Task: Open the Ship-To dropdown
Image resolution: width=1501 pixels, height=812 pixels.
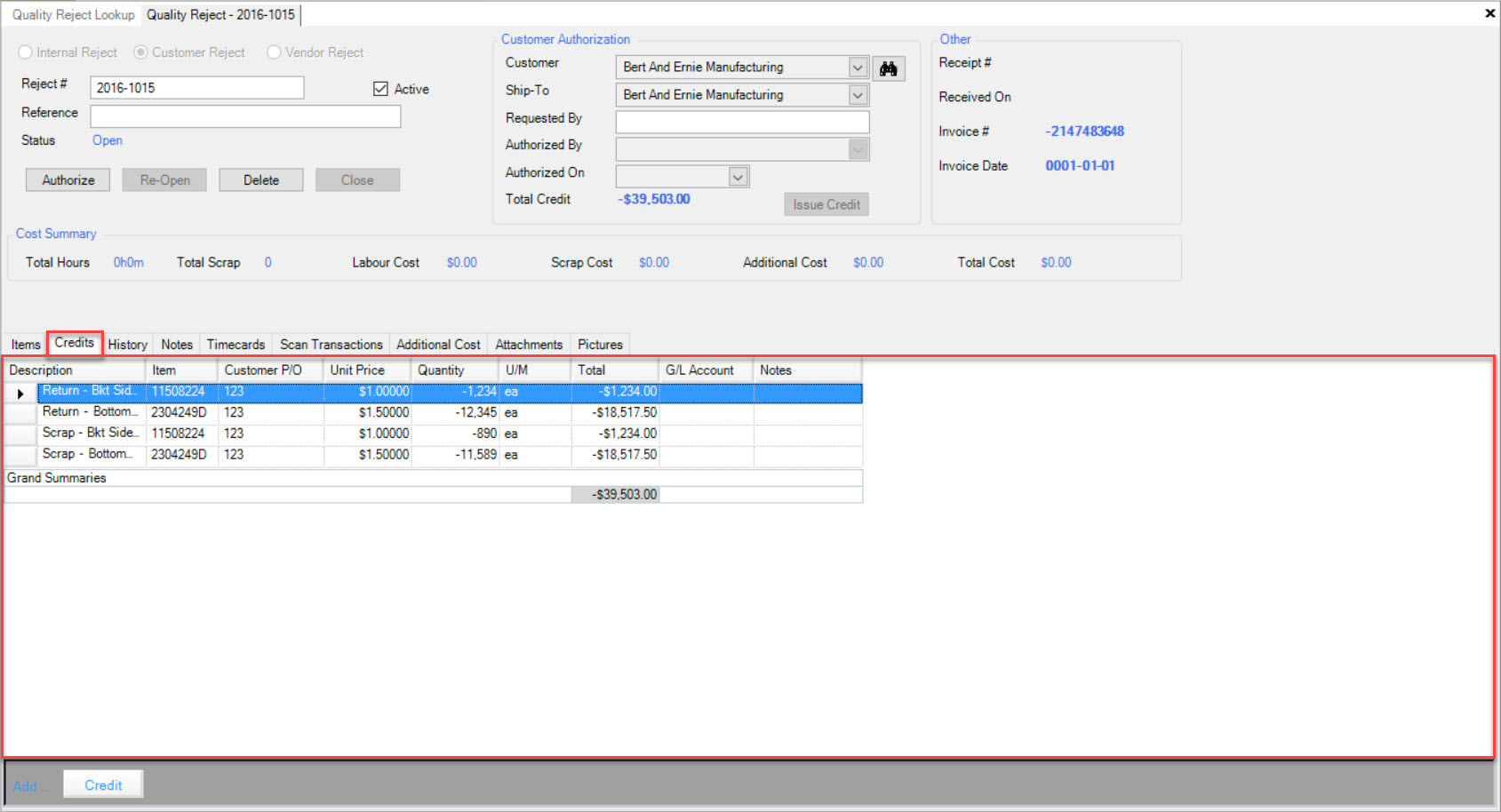Action: point(858,95)
